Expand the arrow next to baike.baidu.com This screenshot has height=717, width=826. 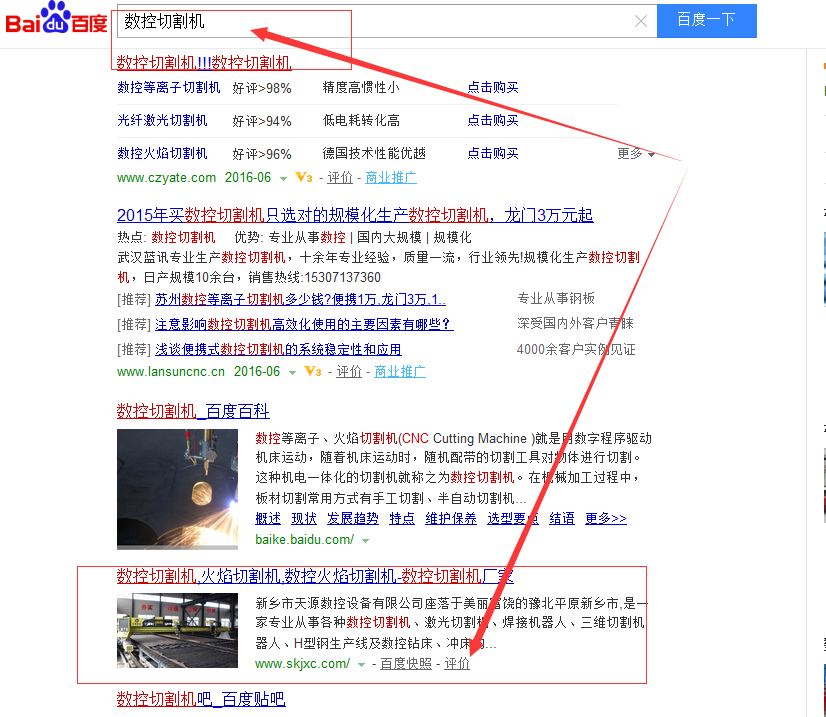(366, 540)
